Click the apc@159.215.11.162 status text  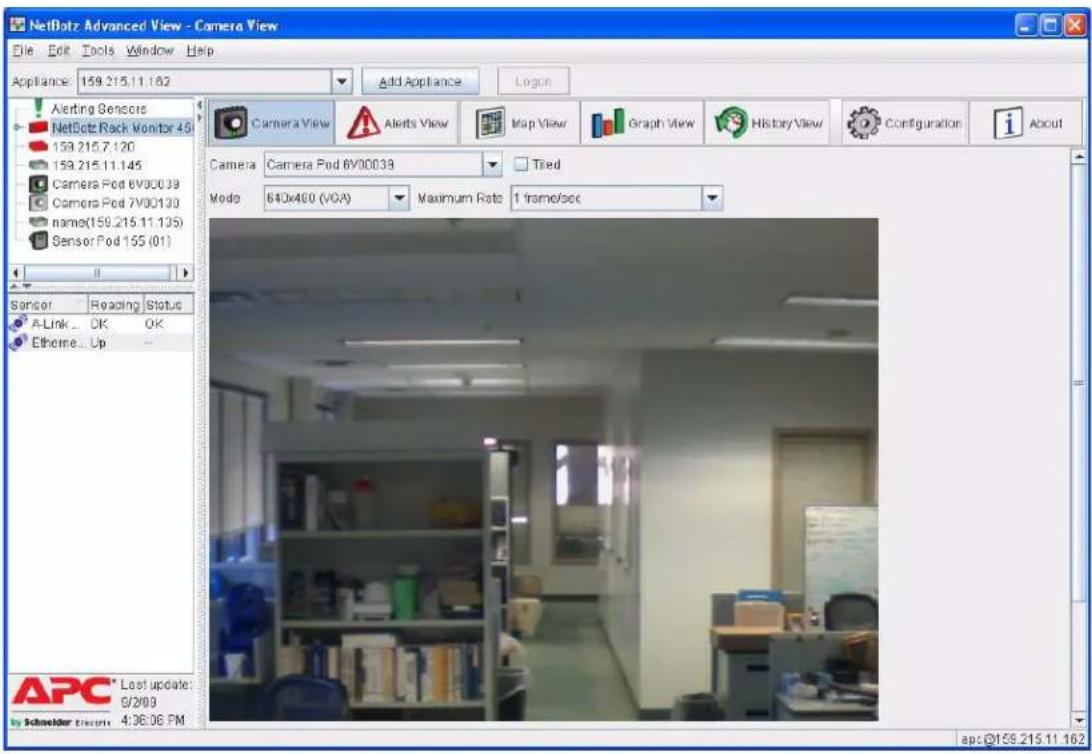[x=1022, y=739]
